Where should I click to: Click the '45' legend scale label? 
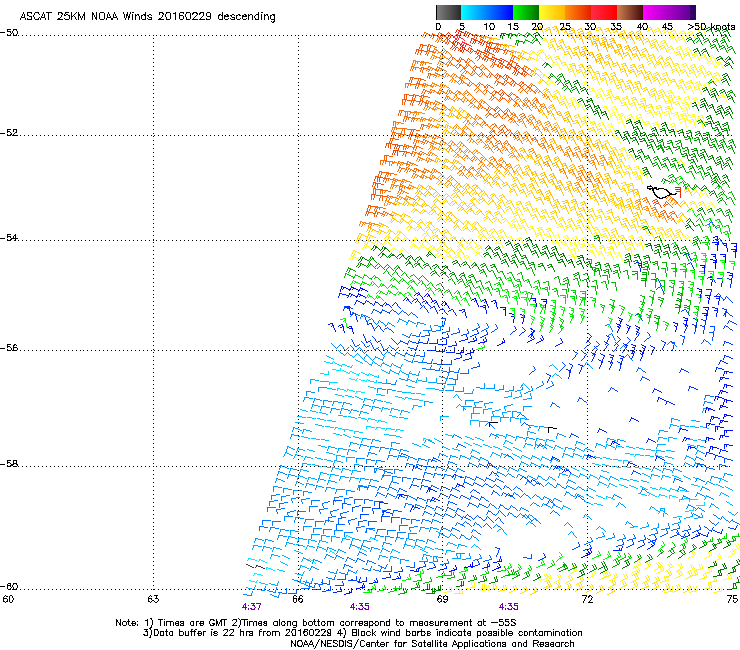coord(667,27)
